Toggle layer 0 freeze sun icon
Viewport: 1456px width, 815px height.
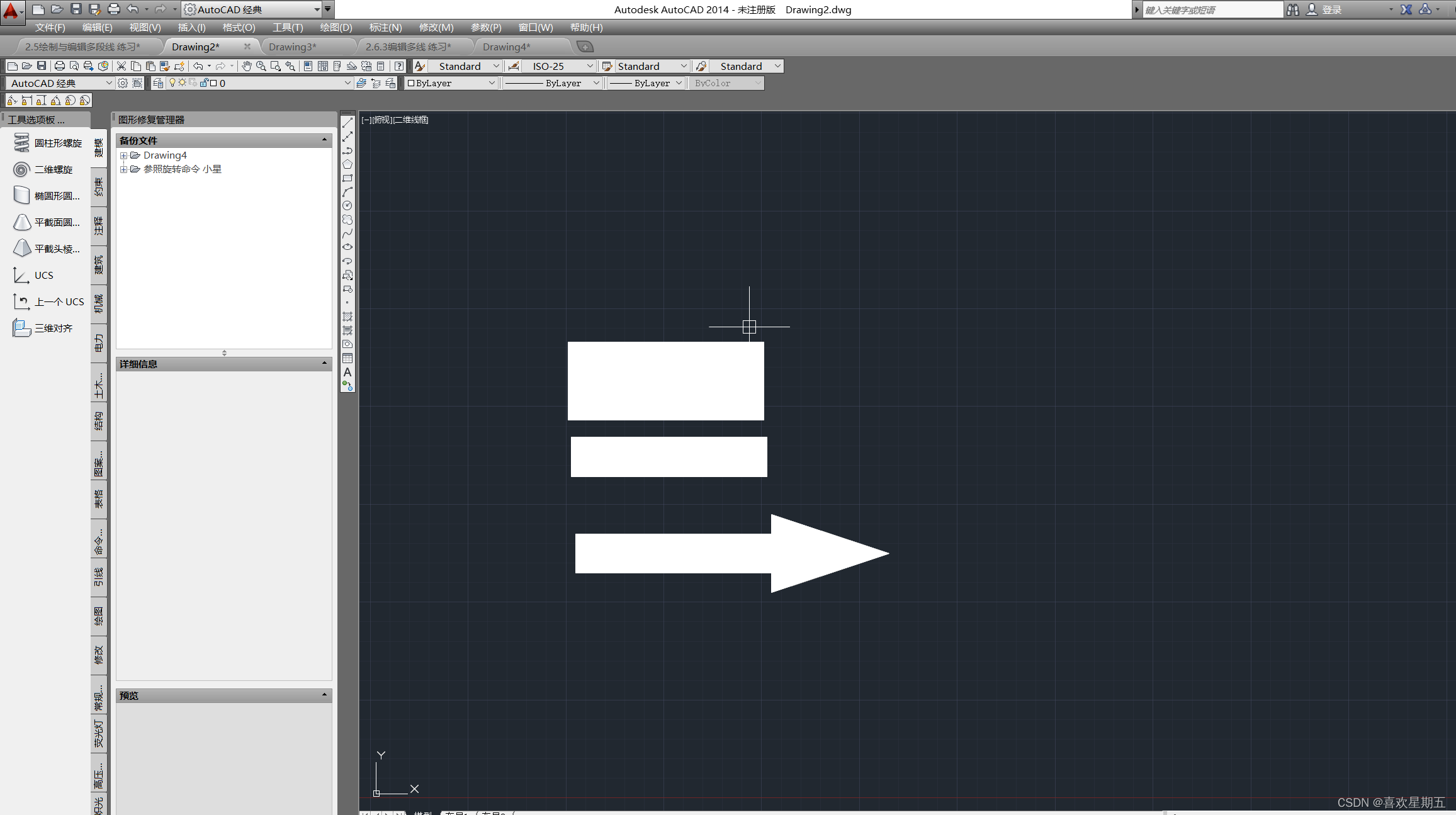(182, 83)
